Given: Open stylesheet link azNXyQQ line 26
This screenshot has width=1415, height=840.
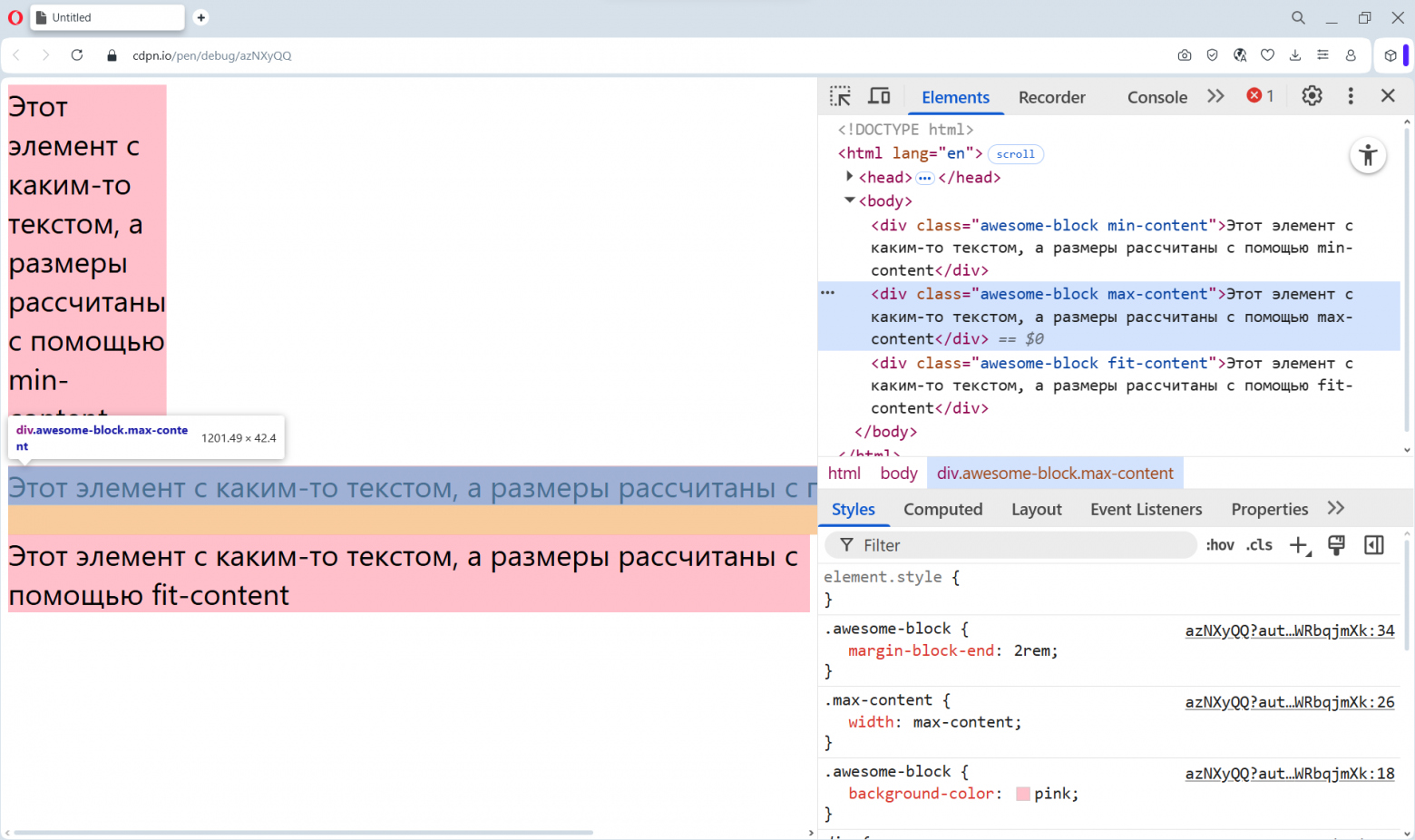Looking at the screenshot, I should [1290, 701].
